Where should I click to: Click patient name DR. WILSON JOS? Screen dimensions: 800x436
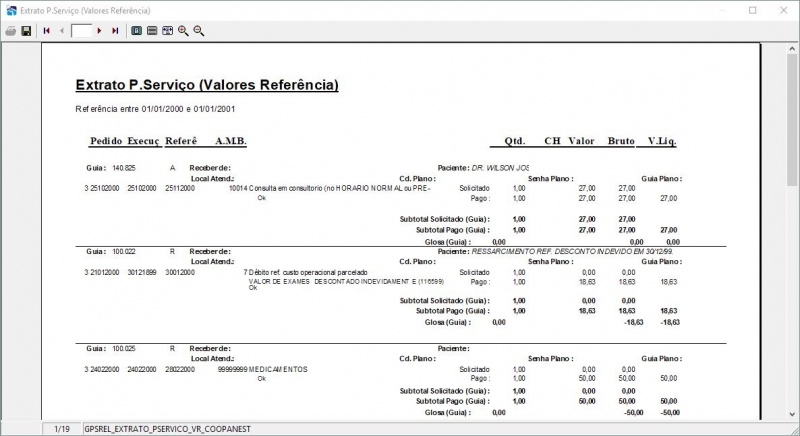[x=500, y=168]
